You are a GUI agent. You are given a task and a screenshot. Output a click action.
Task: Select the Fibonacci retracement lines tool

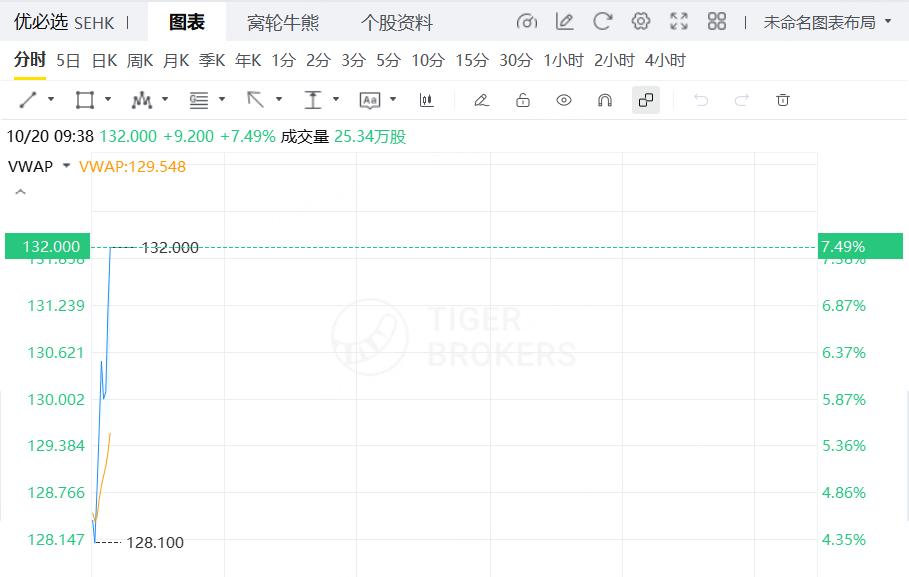[x=199, y=100]
